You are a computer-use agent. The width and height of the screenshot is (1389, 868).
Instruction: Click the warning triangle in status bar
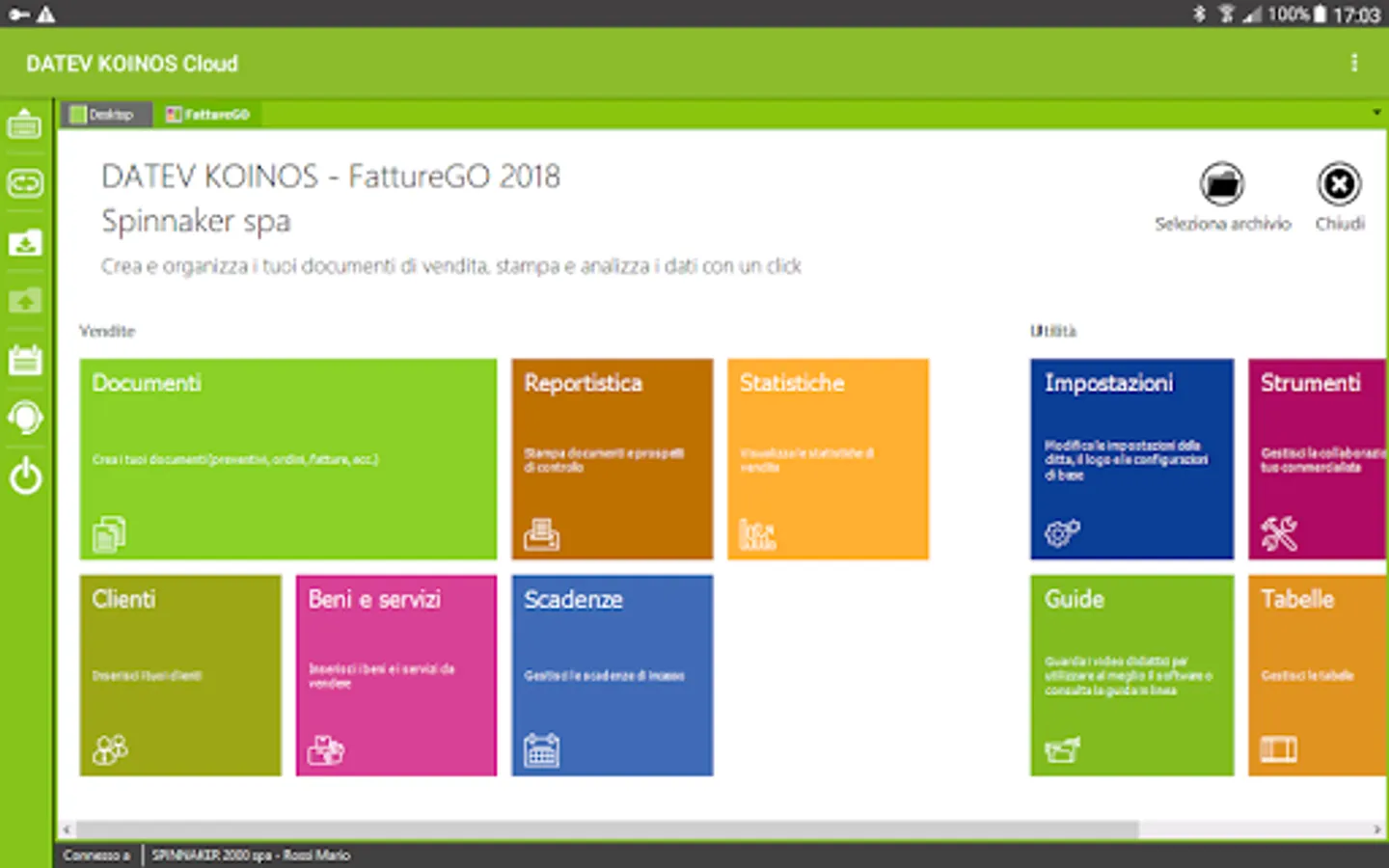click(x=45, y=14)
